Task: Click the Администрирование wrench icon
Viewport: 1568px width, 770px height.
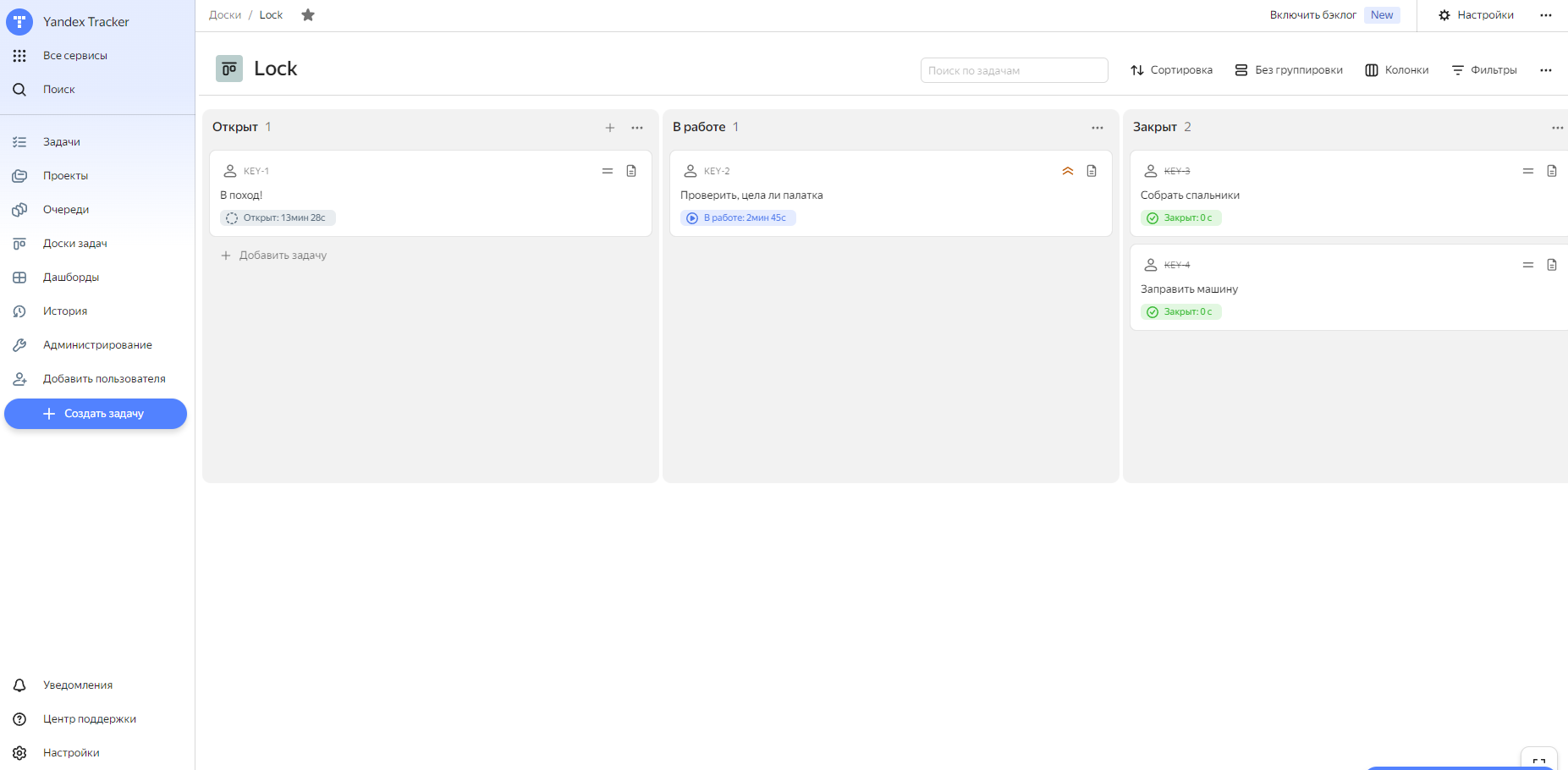Action: pos(19,345)
